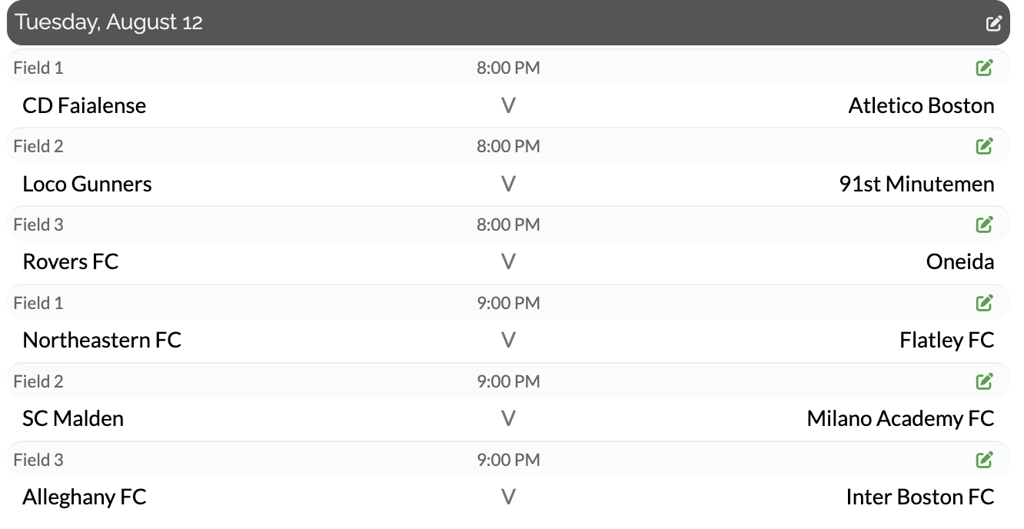Open Milano Academy FC team page
The width and height of the screenshot is (1024, 529).
tap(900, 419)
